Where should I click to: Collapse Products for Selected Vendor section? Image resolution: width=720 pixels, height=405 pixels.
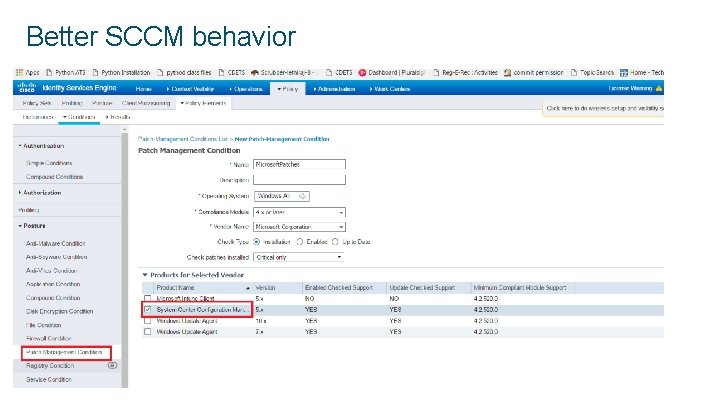(145, 275)
